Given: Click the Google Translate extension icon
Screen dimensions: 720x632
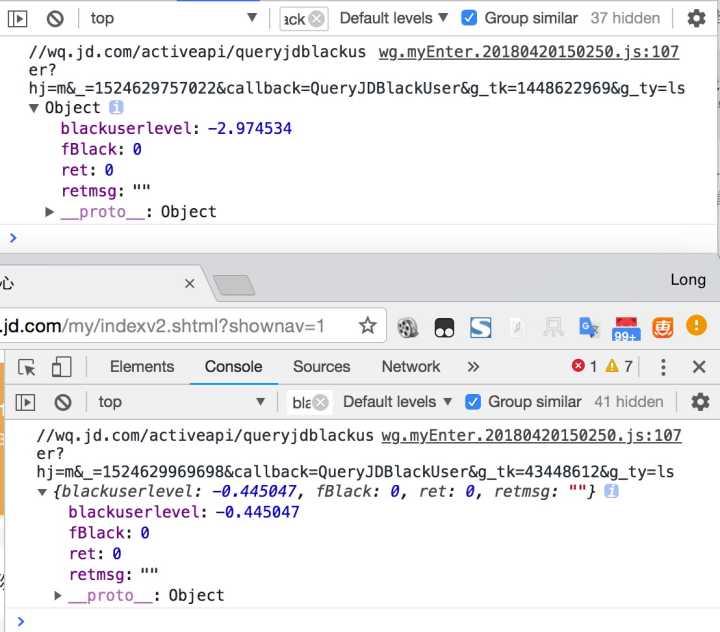Looking at the screenshot, I should pos(589,327).
